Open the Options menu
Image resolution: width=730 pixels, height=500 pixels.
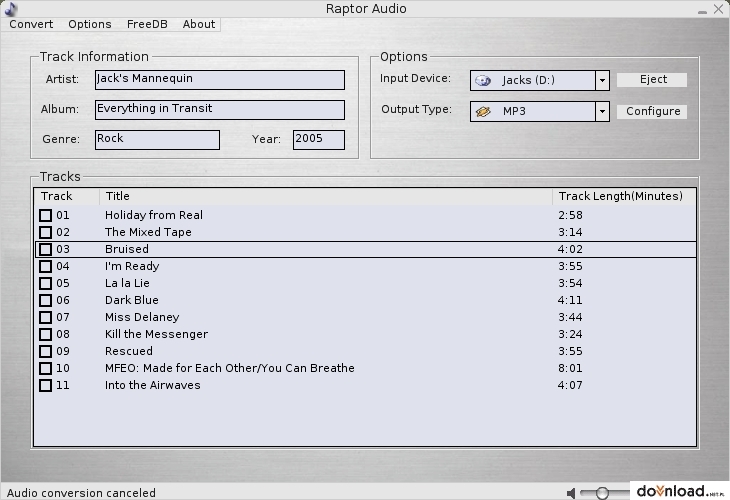(90, 24)
